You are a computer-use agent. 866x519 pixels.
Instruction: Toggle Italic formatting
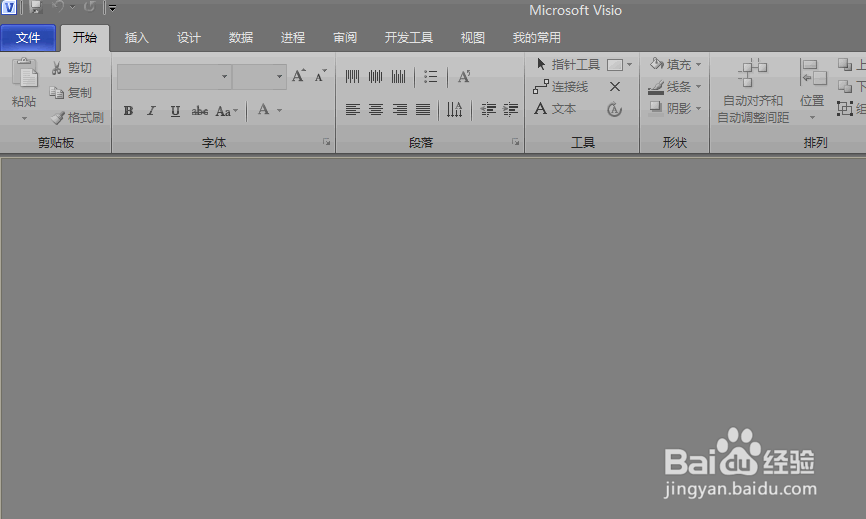click(151, 110)
